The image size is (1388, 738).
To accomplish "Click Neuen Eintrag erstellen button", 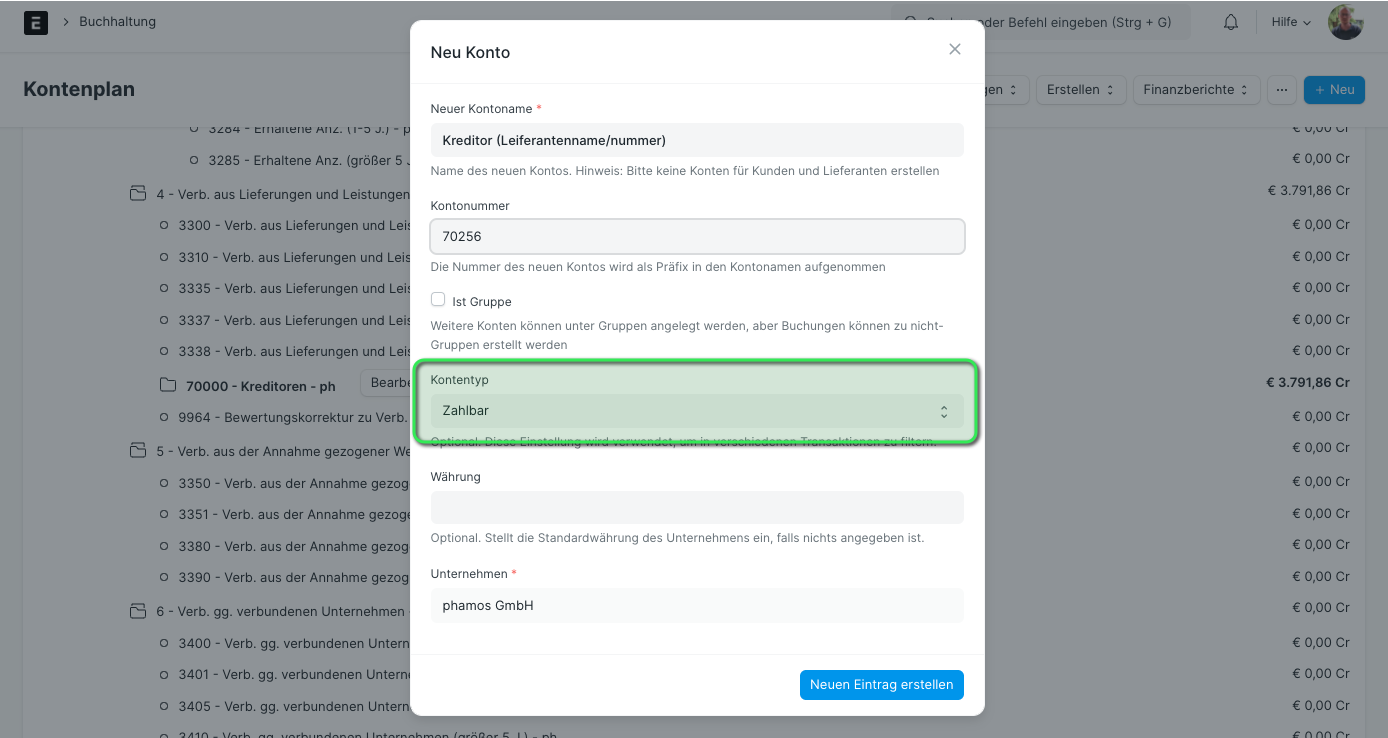I will pos(882,685).
